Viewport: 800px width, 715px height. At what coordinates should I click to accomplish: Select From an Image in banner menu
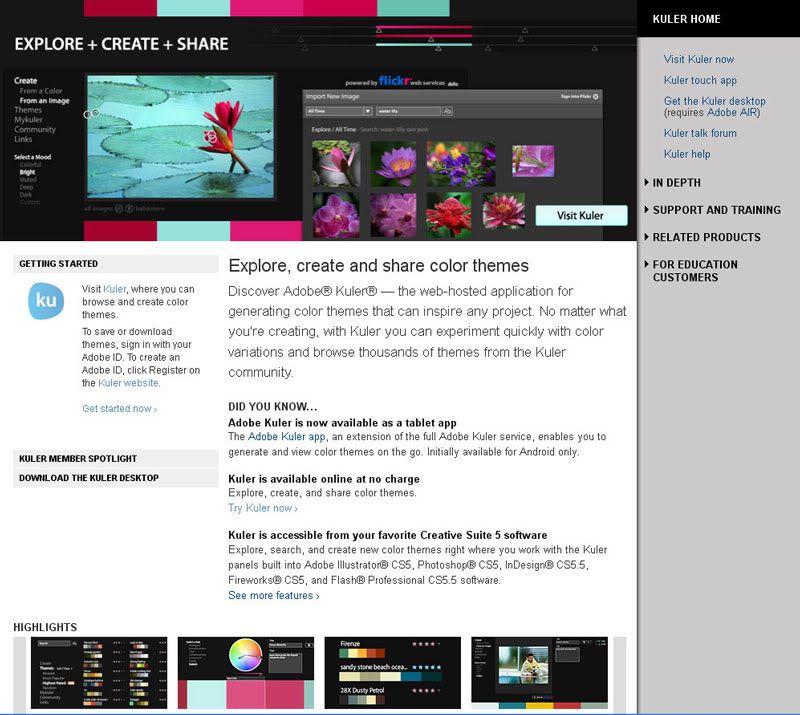(44, 101)
